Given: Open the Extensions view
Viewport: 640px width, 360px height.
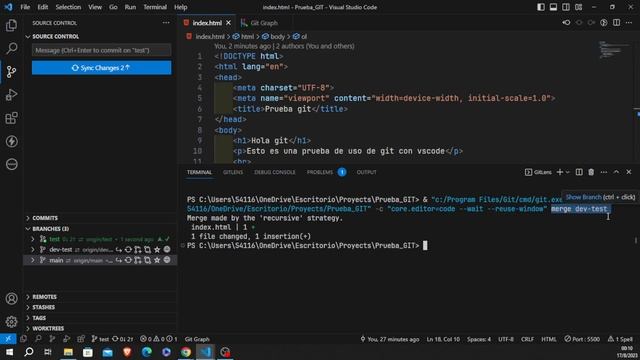Looking at the screenshot, I should point(11,118).
